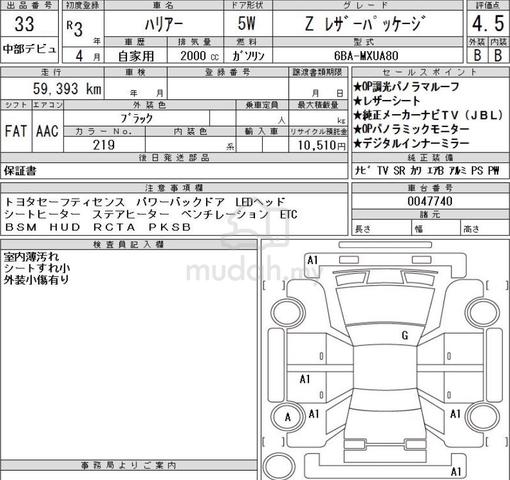Click the ★レザーシート sales point
510x480 pixels.
(x=387, y=101)
